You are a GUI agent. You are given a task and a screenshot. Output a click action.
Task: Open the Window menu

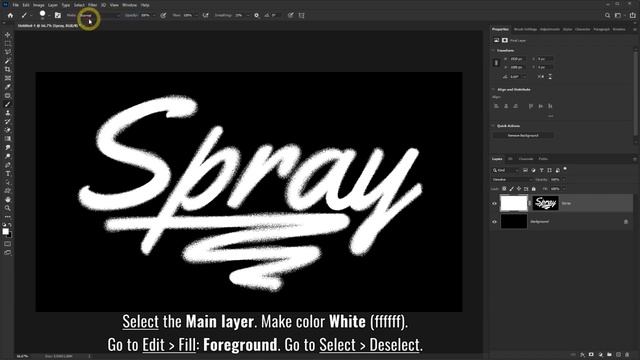(129, 5)
